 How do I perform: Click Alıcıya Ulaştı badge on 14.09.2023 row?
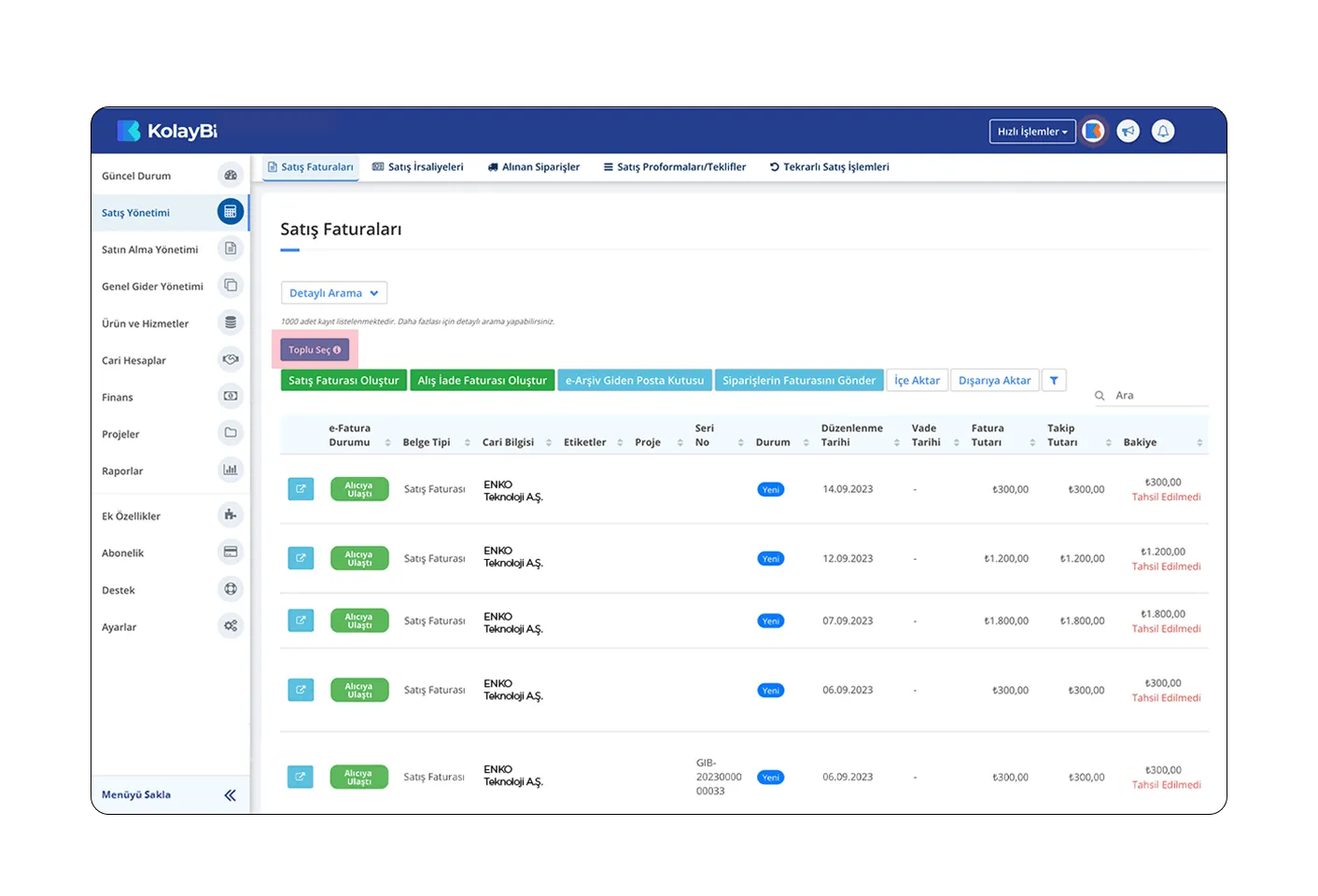(x=359, y=489)
